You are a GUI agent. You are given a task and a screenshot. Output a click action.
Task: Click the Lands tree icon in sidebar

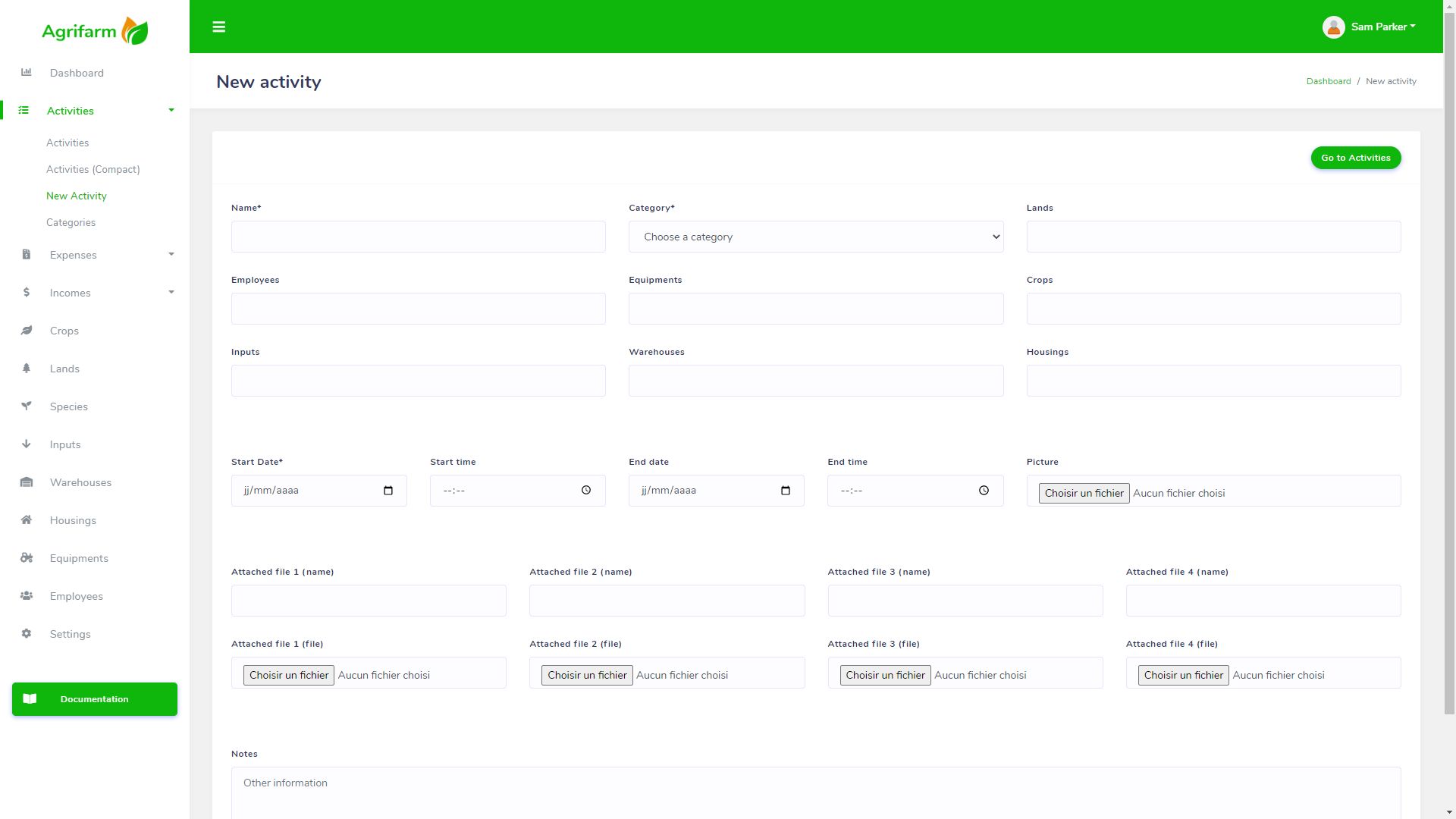(x=27, y=369)
